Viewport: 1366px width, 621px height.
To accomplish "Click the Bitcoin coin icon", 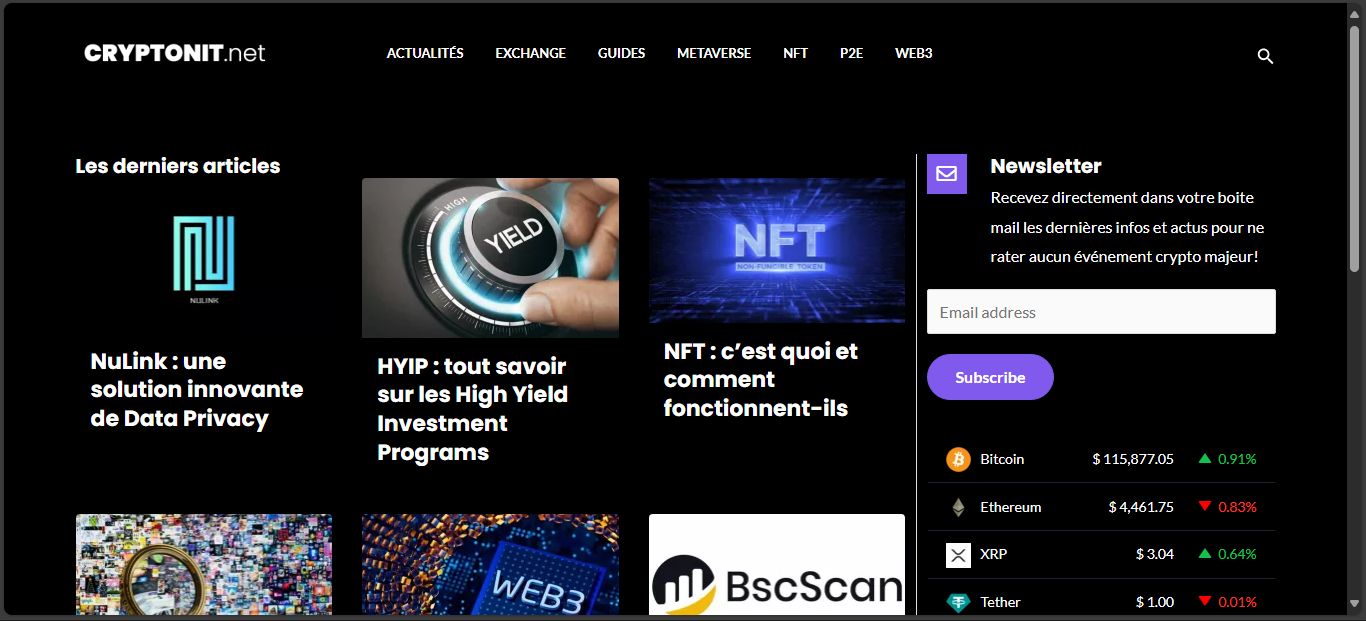I will (958, 459).
